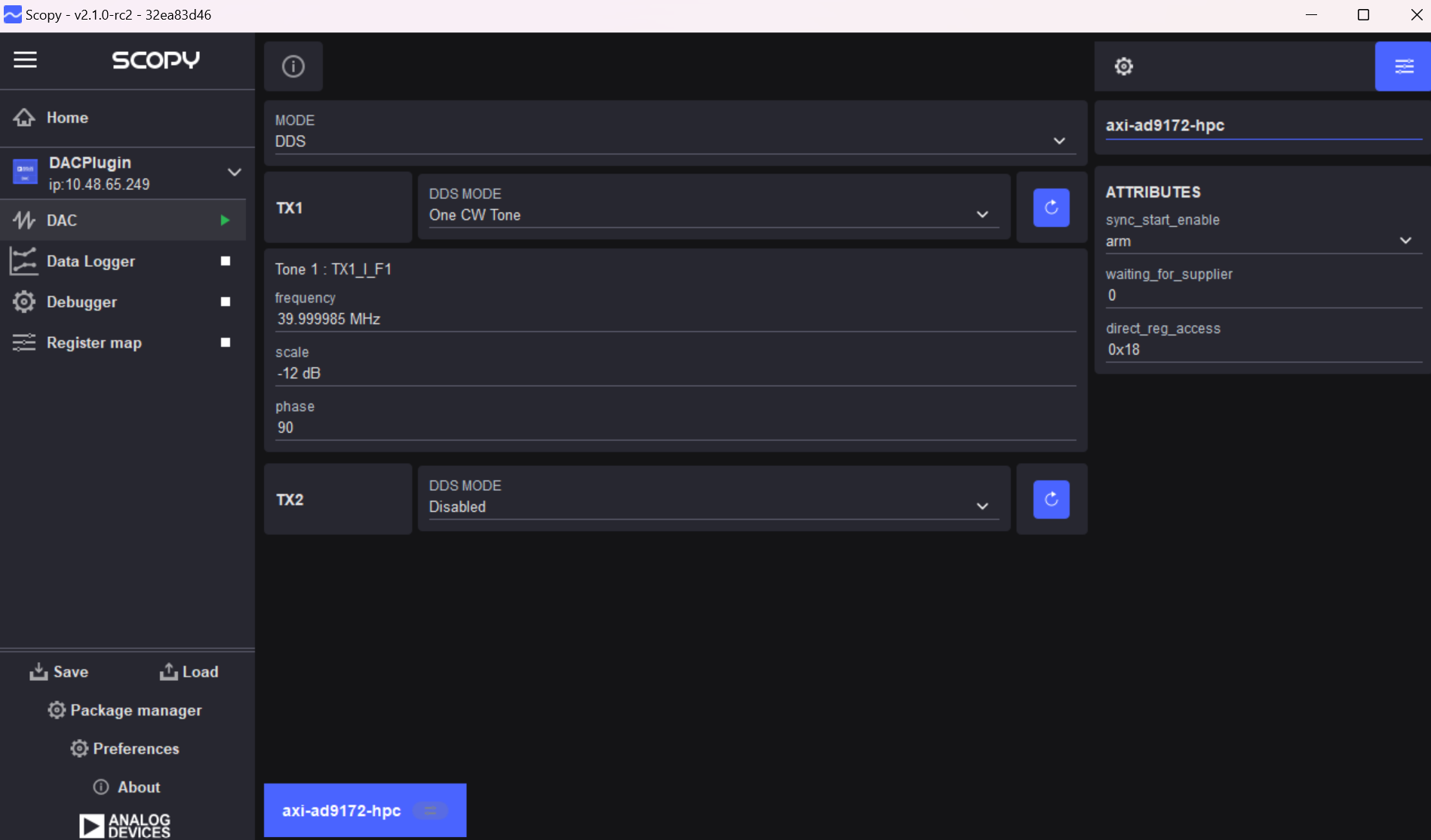Open TX1 DDS MODE dropdown
The image size is (1431, 840).
[x=714, y=215]
